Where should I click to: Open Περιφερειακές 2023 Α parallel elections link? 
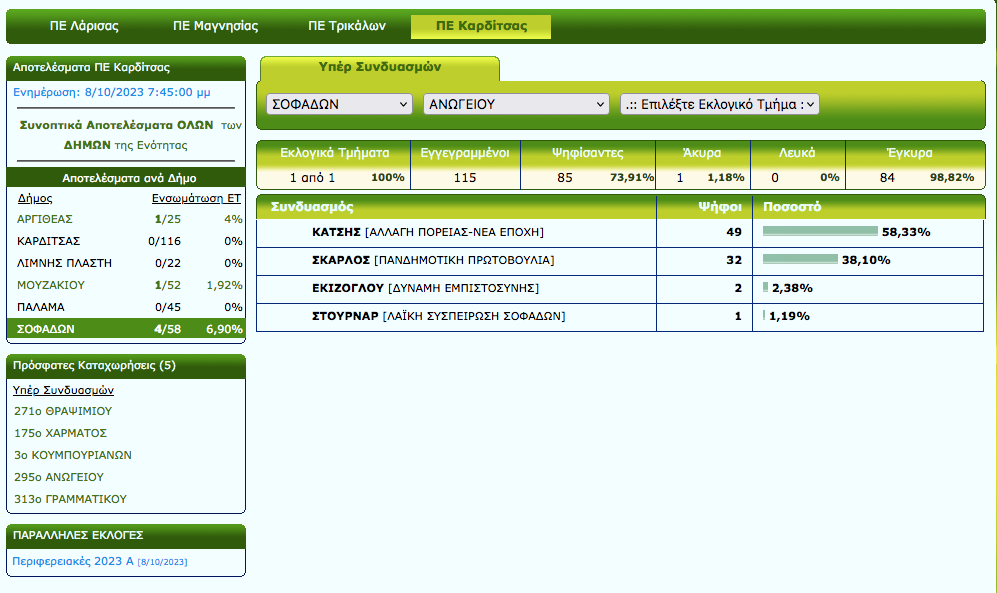click(72, 562)
